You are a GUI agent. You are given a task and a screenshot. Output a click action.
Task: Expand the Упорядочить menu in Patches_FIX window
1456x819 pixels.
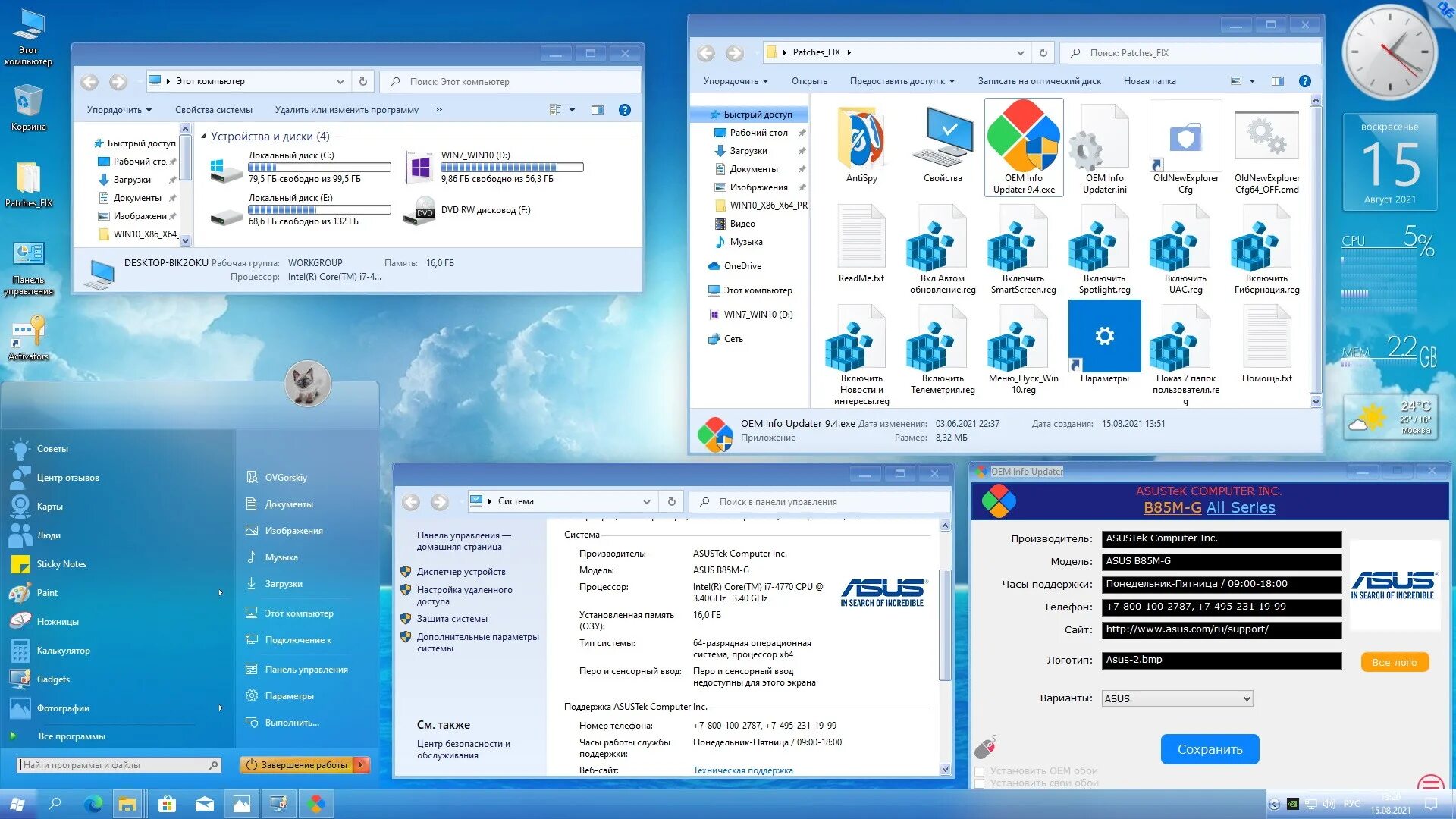pyautogui.click(x=735, y=81)
